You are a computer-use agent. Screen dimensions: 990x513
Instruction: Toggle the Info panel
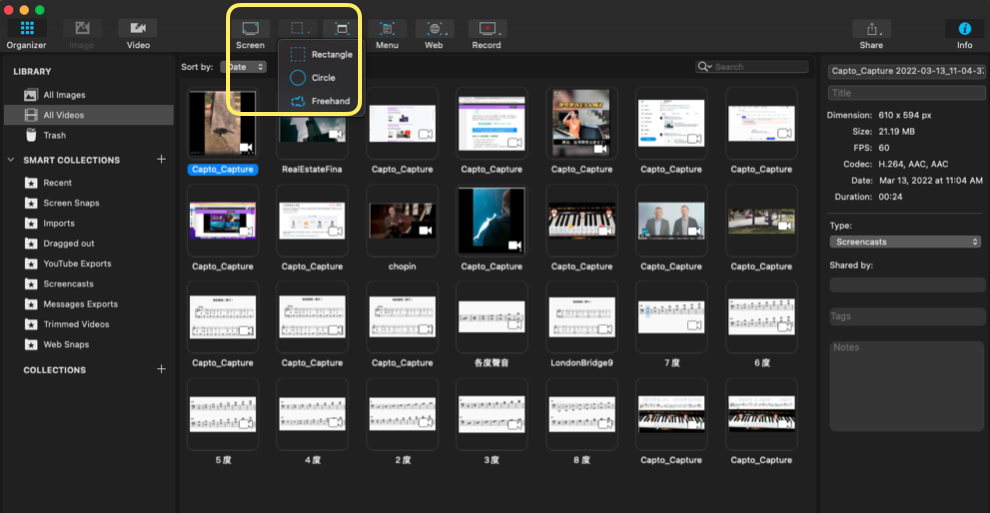[x=964, y=29]
